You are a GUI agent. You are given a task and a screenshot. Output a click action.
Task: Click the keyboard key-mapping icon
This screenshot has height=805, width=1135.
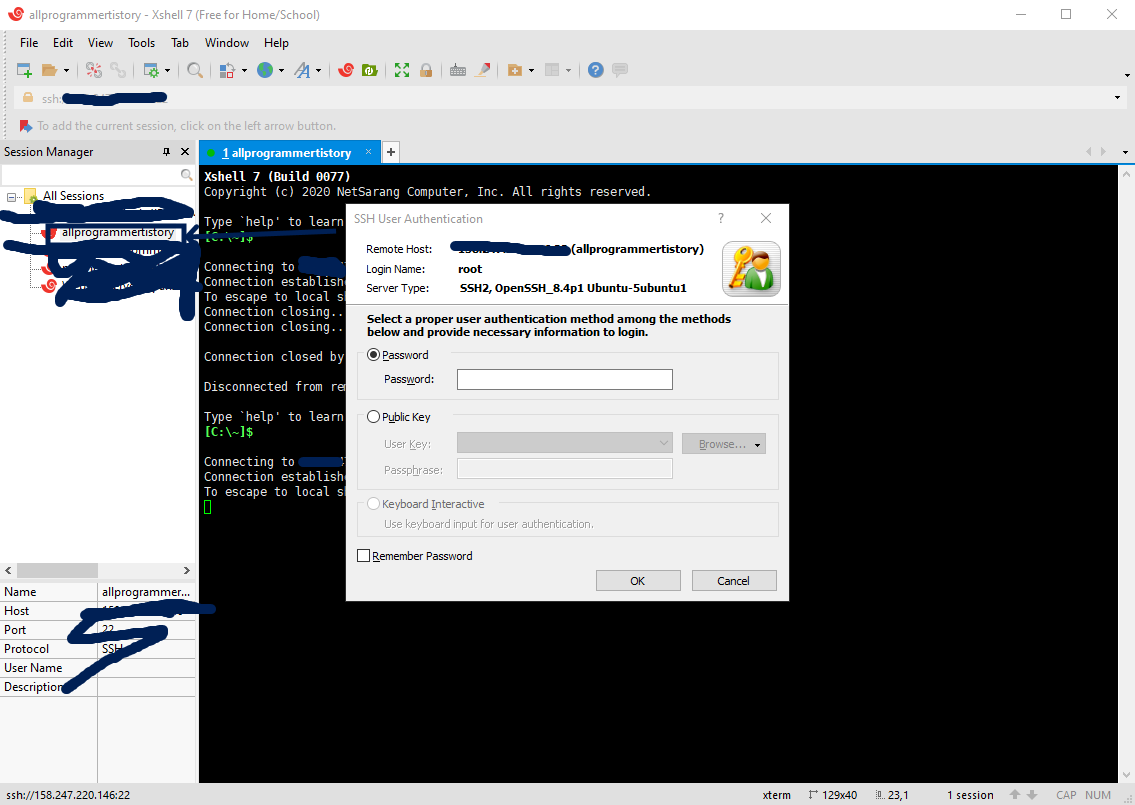click(457, 70)
